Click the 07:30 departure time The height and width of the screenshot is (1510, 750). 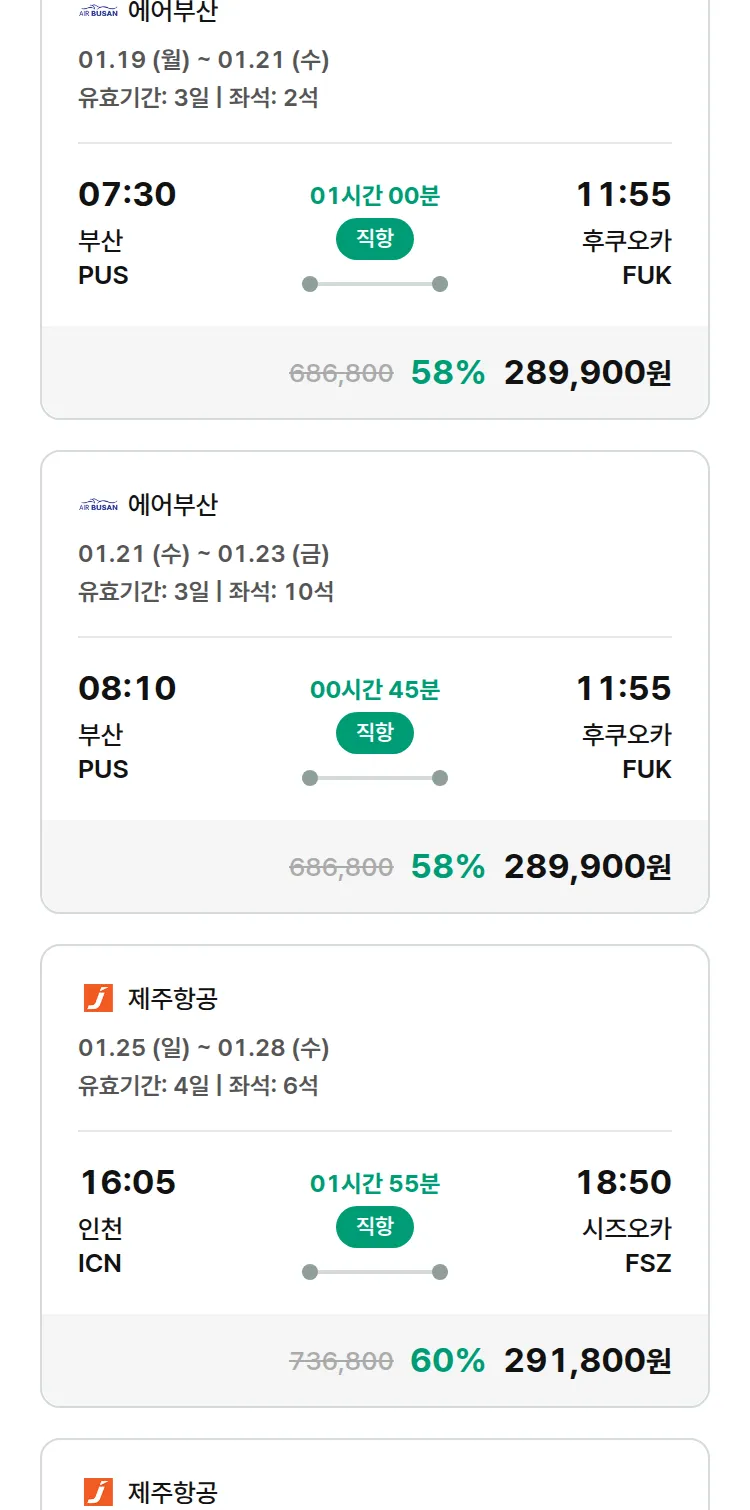click(127, 194)
